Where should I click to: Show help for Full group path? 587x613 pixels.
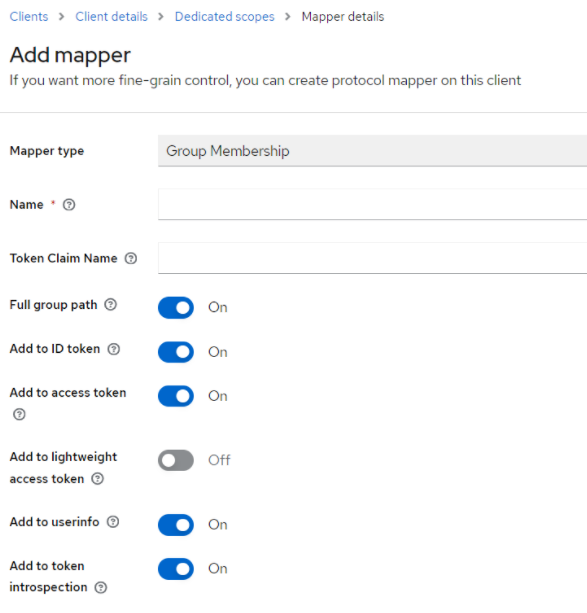(x=111, y=305)
